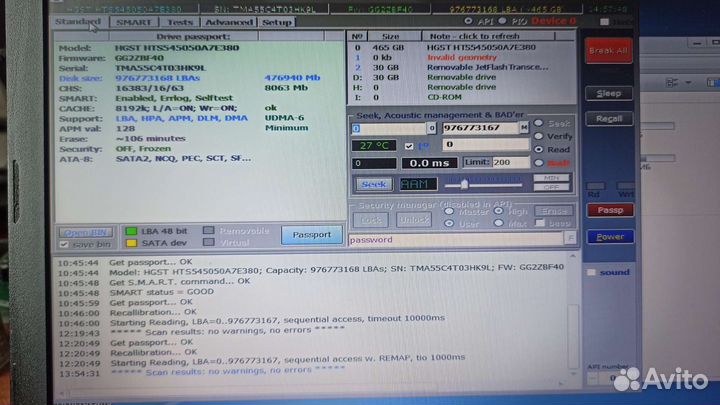Select the High security radio button
720x405 pixels.
(499, 211)
